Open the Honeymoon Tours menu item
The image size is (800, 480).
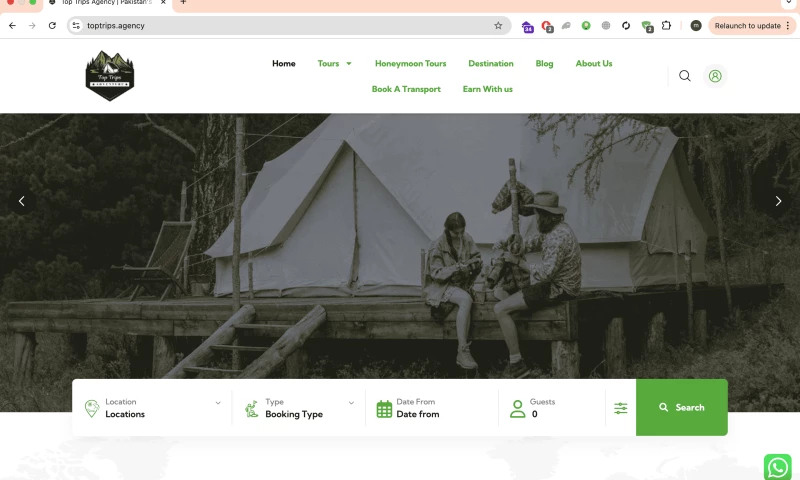coord(410,64)
